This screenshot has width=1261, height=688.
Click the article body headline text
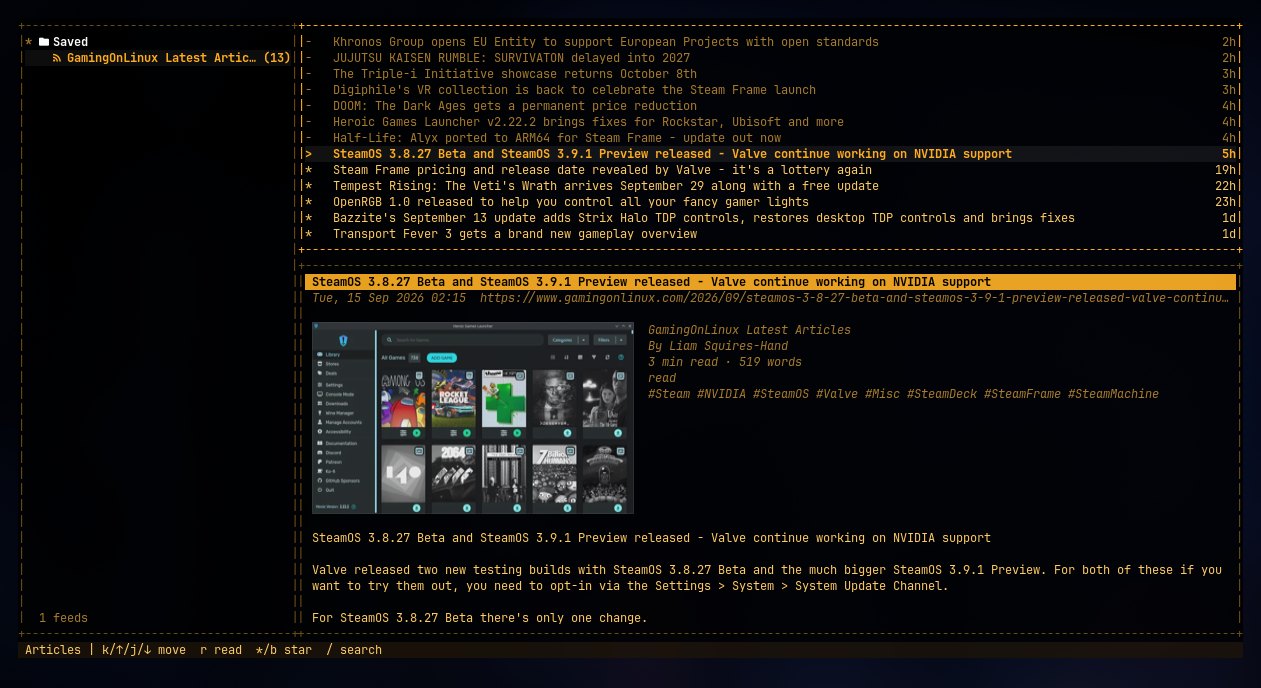pyautogui.click(x=651, y=538)
